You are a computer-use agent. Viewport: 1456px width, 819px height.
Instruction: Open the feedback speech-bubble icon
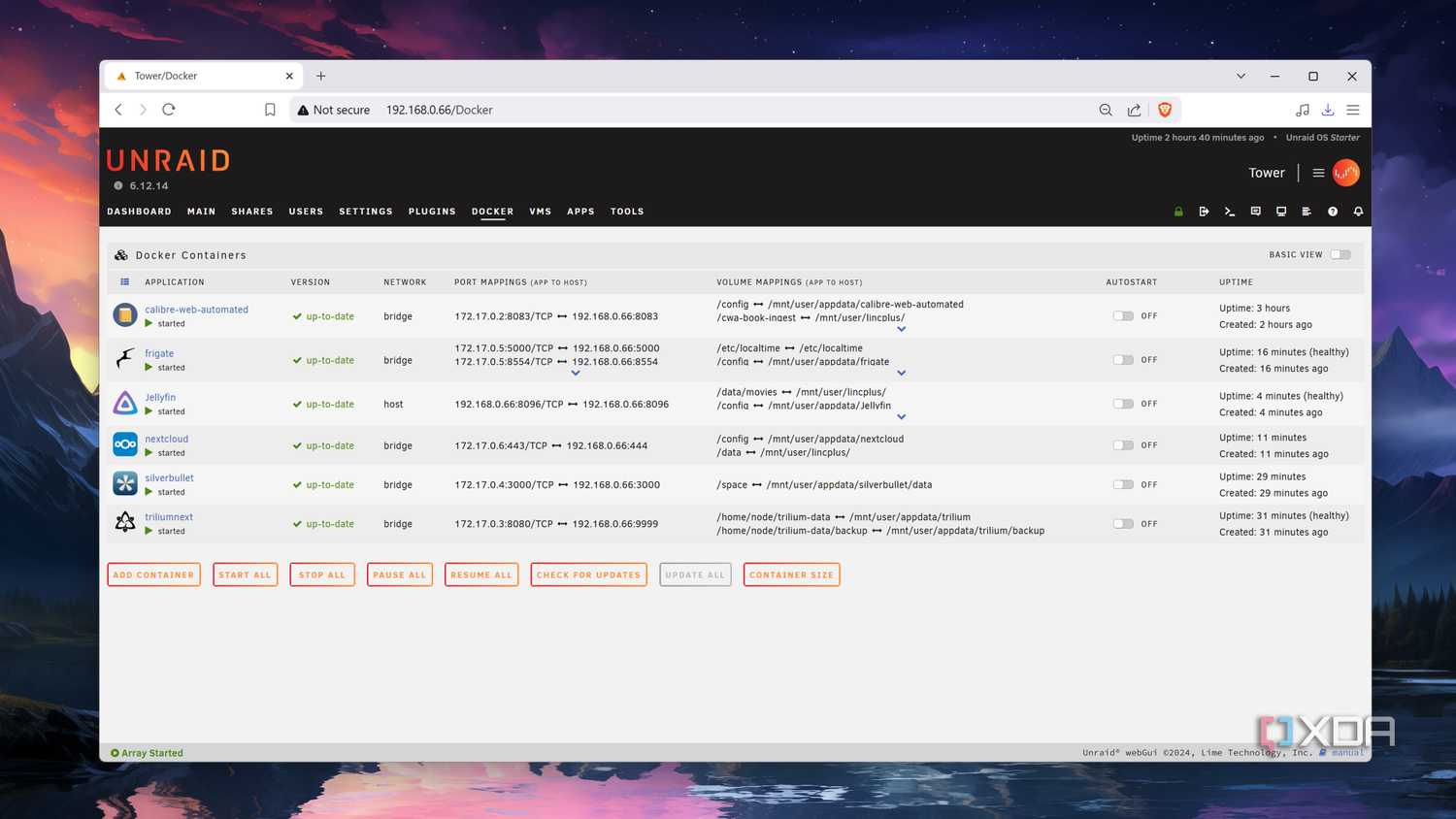click(x=1255, y=212)
